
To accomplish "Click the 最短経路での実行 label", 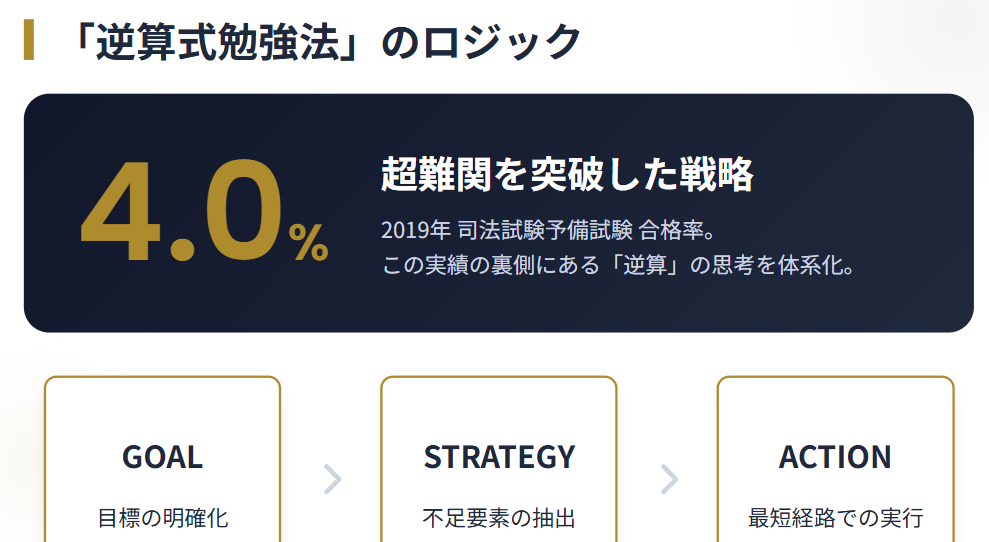I will (x=835, y=518).
